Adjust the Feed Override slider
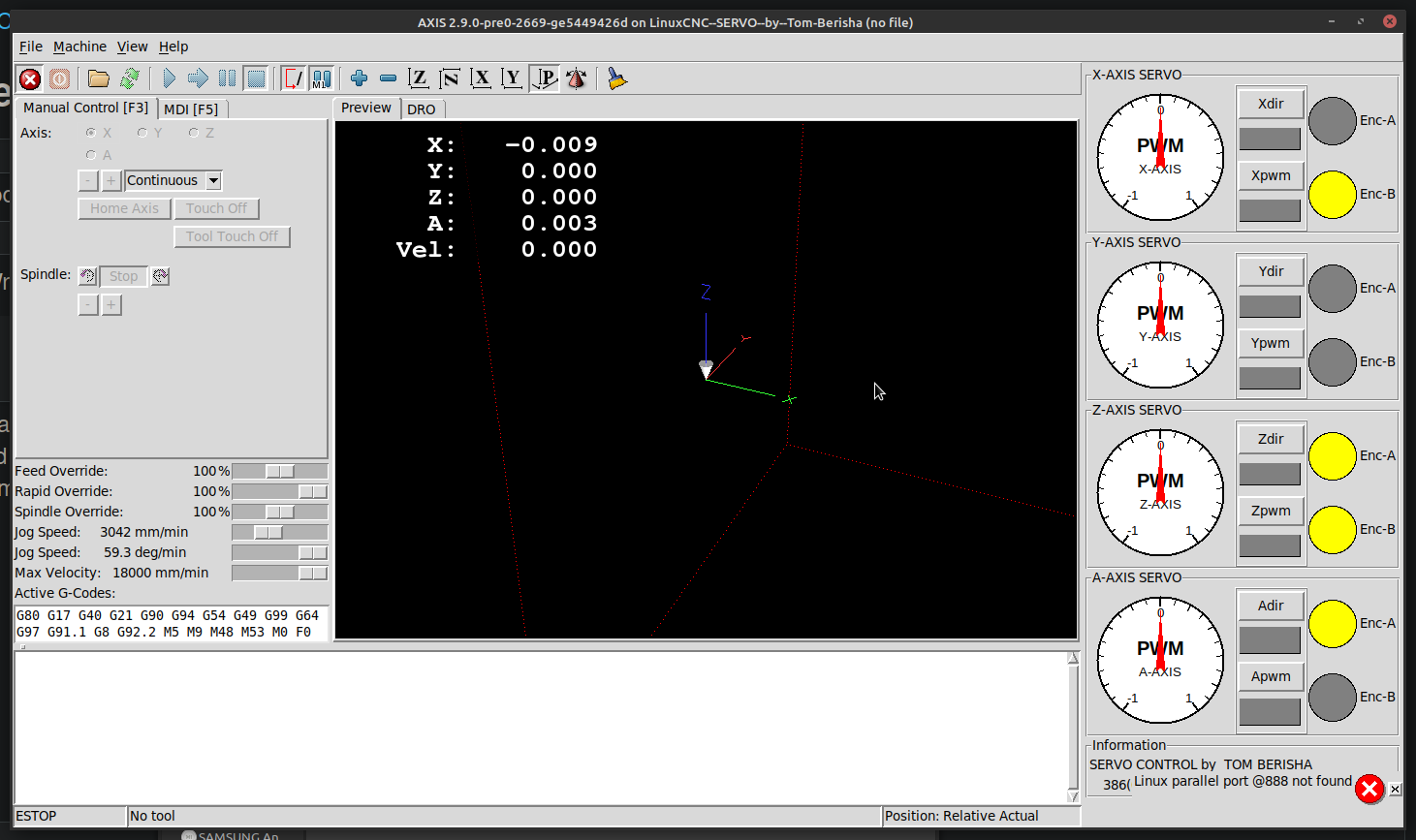This screenshot has width=1416, height=840. tap(280, 472)
